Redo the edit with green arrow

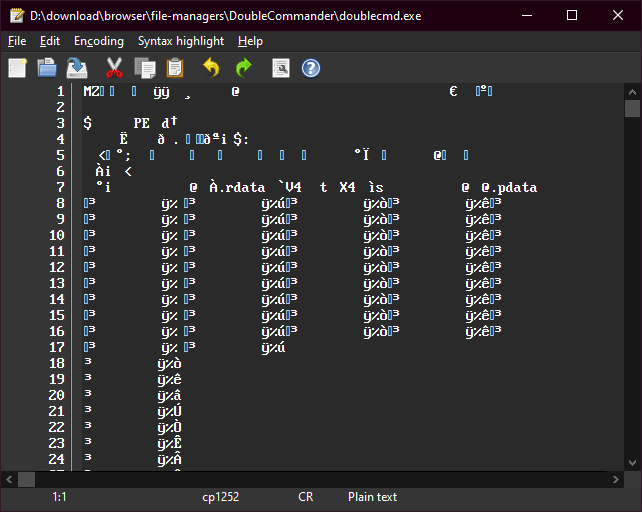coord(244,68)
